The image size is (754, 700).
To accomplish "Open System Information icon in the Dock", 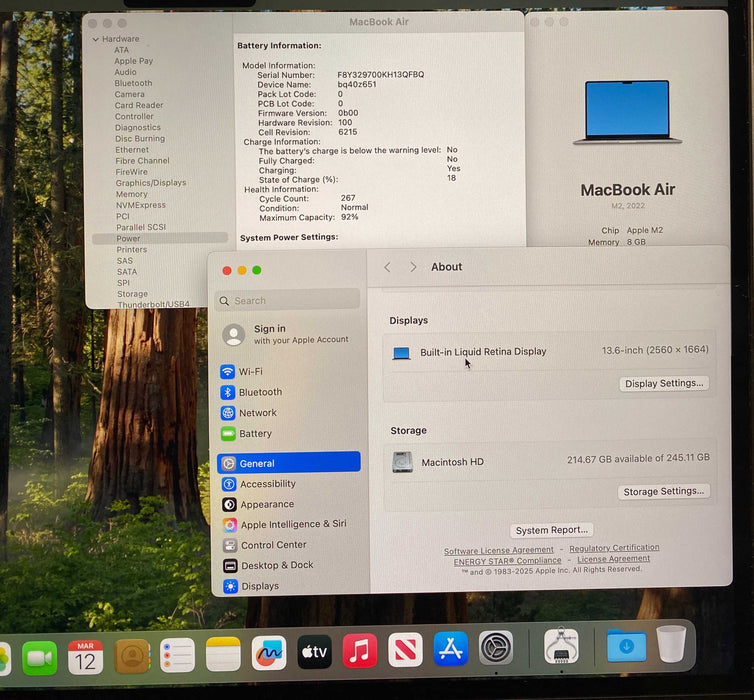I will (x=561, y=645).
